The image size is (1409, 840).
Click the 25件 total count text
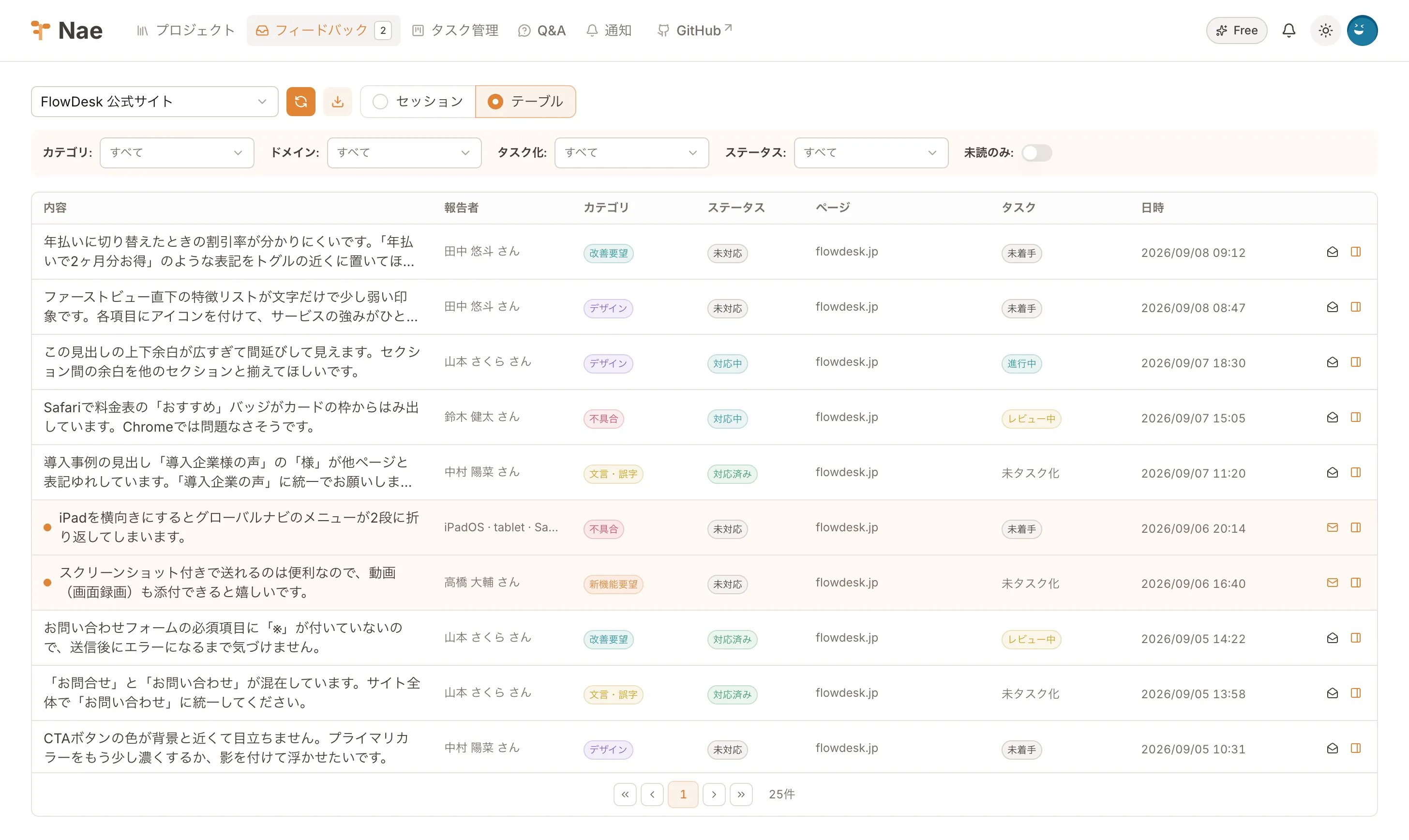781,794
